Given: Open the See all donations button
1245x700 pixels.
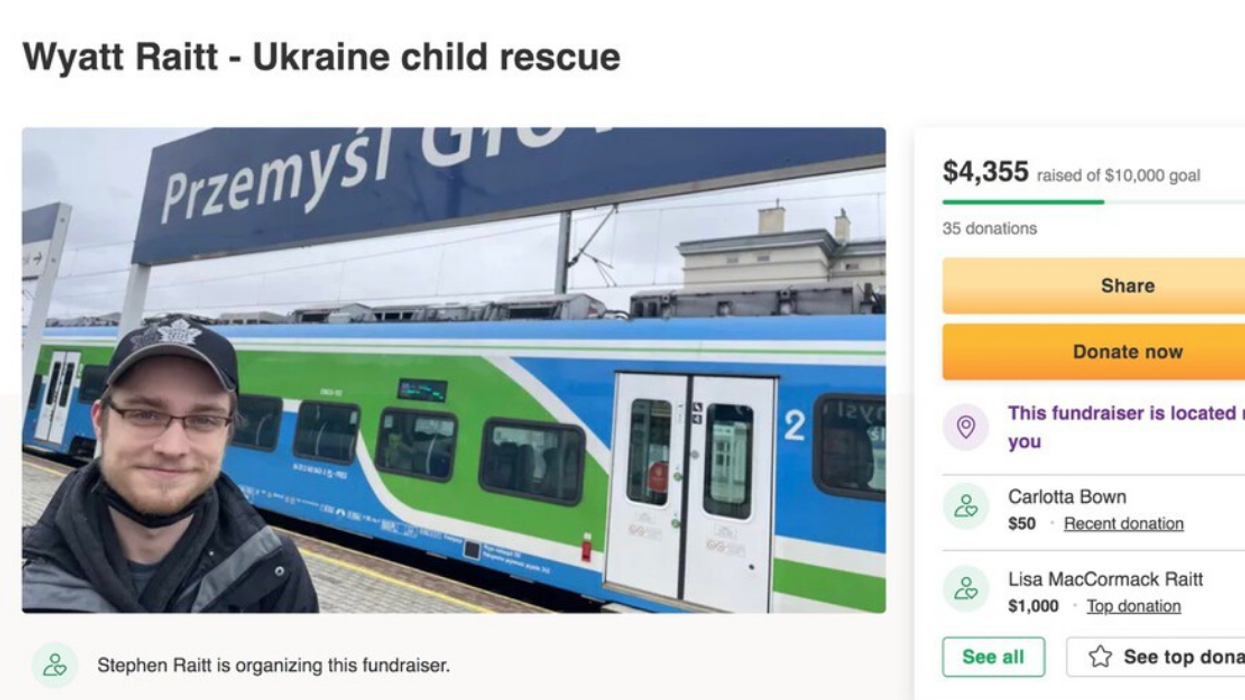Looking at the screenshot, I should tap(993, 657).
